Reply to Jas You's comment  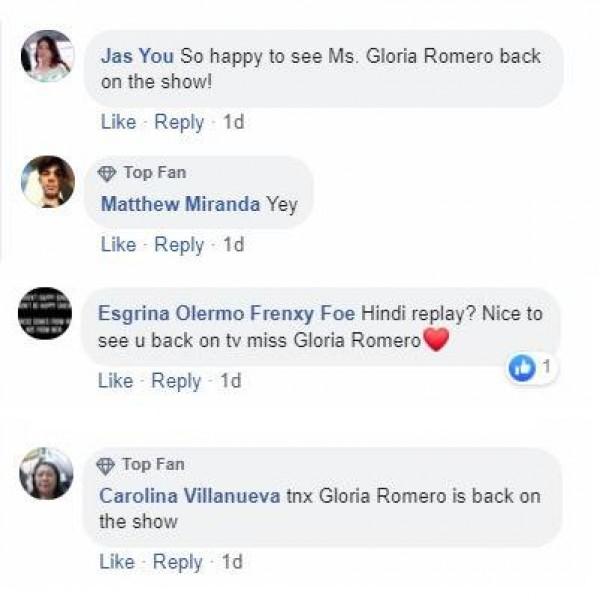(x=179, y=123)
